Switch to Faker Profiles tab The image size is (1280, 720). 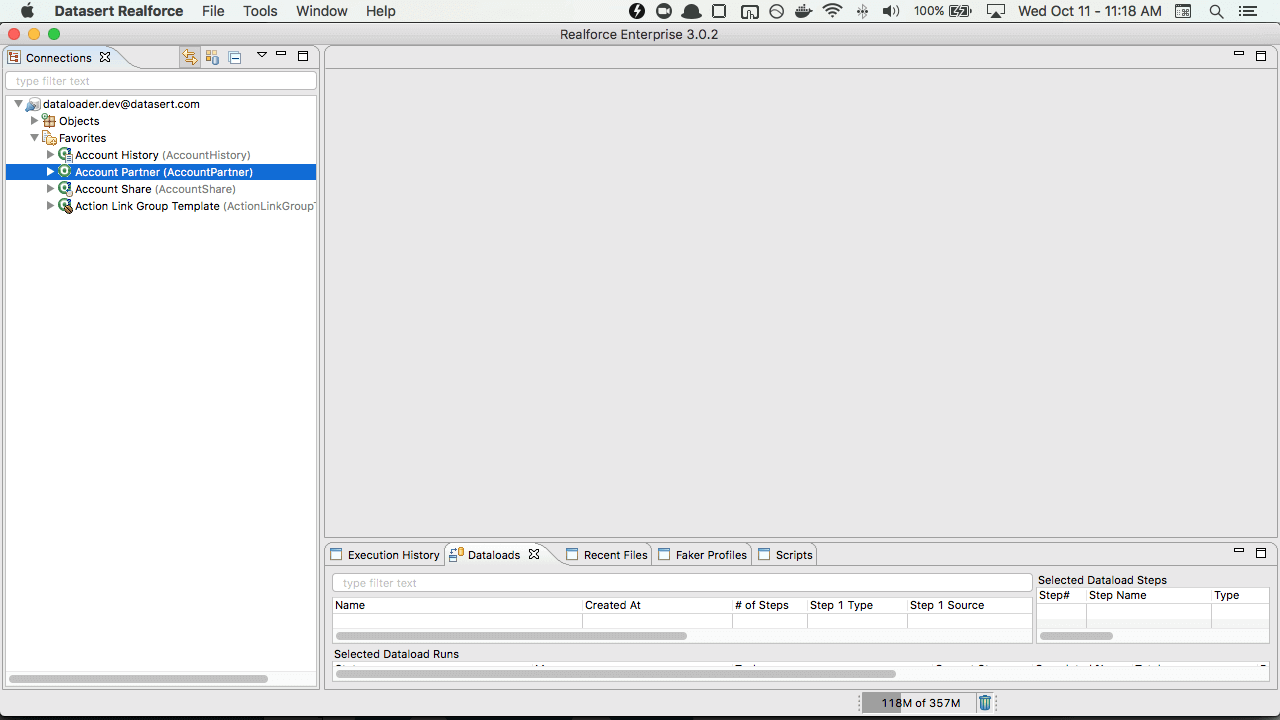pyautogui.click(x=703, y=555)
